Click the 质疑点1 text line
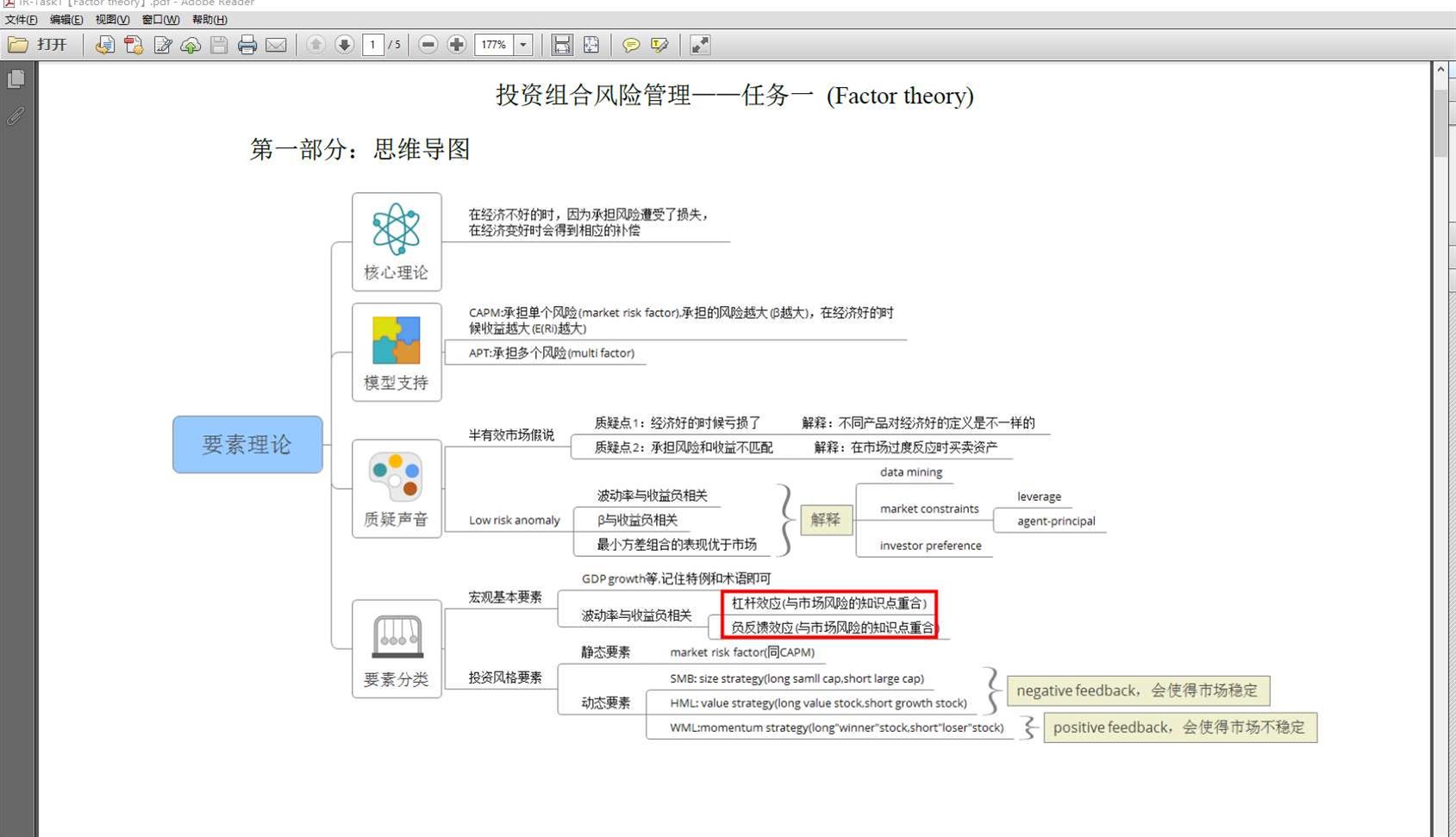1456x837 pixels. click(x=678, y=423)
